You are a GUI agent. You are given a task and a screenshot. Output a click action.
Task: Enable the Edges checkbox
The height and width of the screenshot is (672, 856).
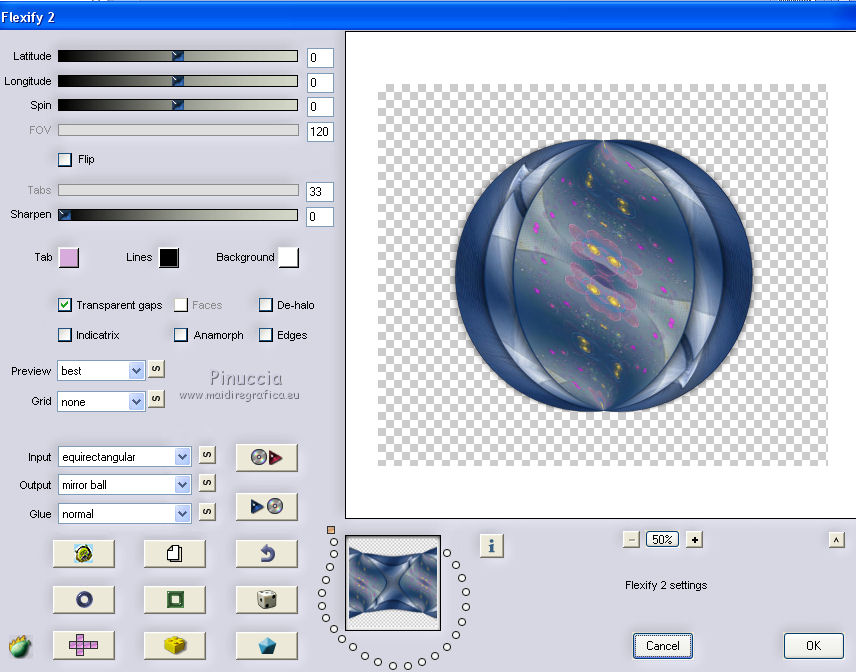pyautogui.click(x=266, y=335)
